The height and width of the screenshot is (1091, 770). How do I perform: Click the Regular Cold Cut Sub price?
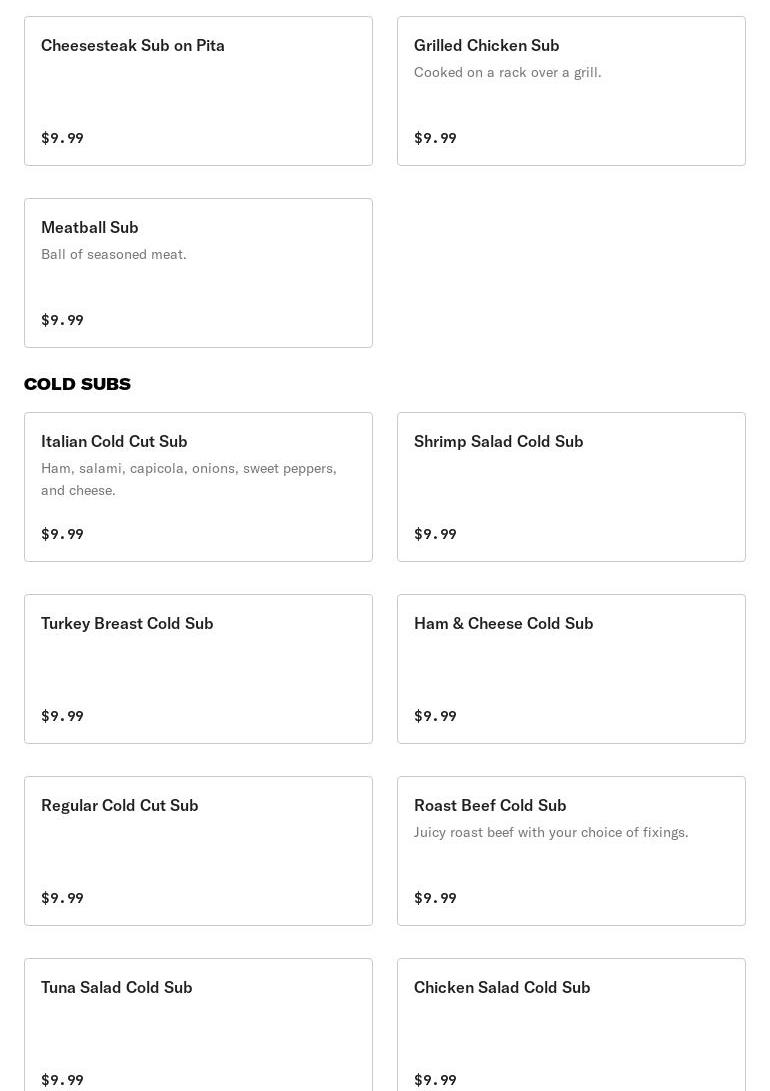tap(62, 898)
